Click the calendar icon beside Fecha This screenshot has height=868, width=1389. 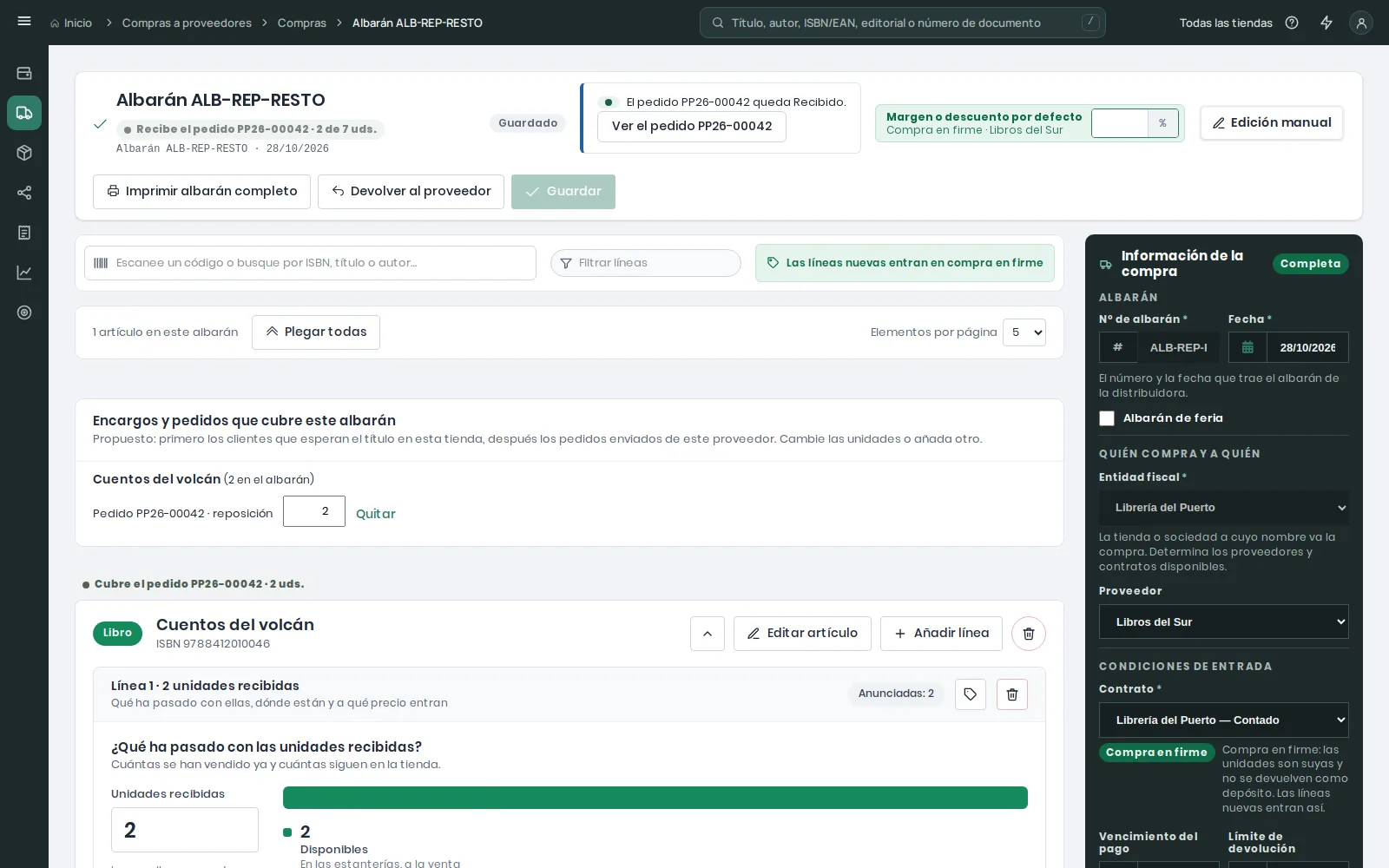click(1247, 347)
